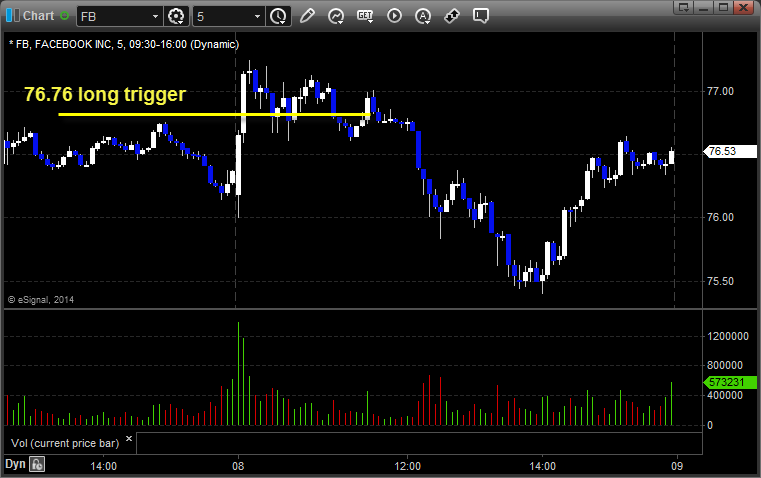
Task: Open the GET tools menu
Action: pyautogui.click(x=365, y=16)
